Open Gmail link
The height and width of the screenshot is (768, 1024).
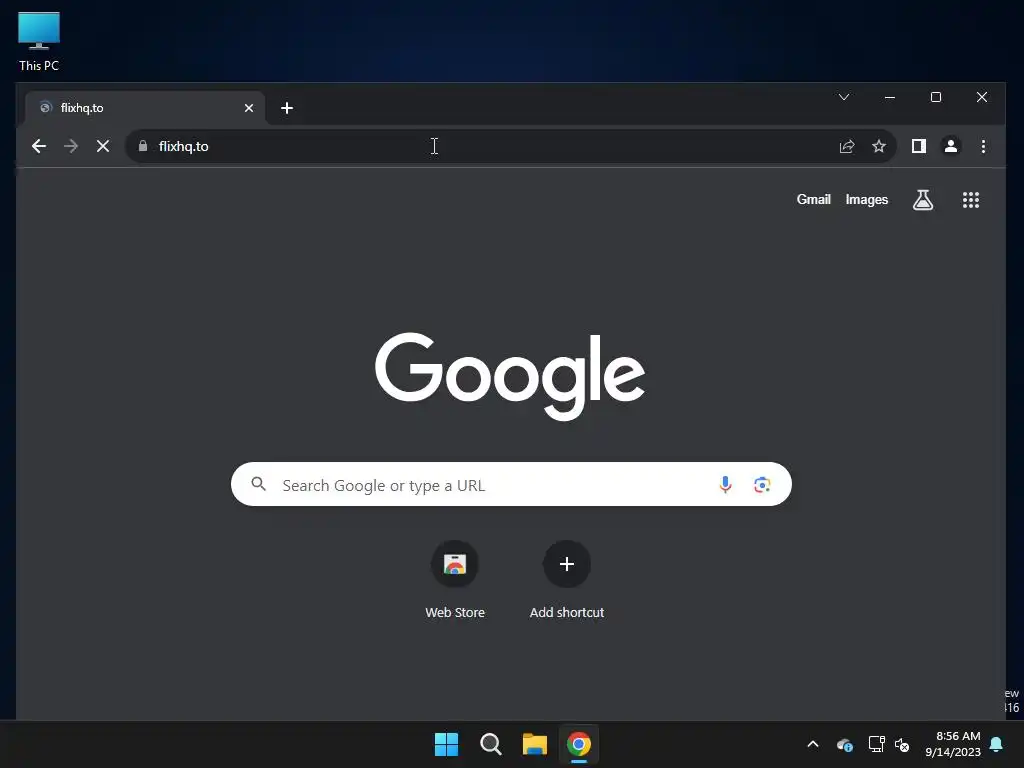pos(813,199)
